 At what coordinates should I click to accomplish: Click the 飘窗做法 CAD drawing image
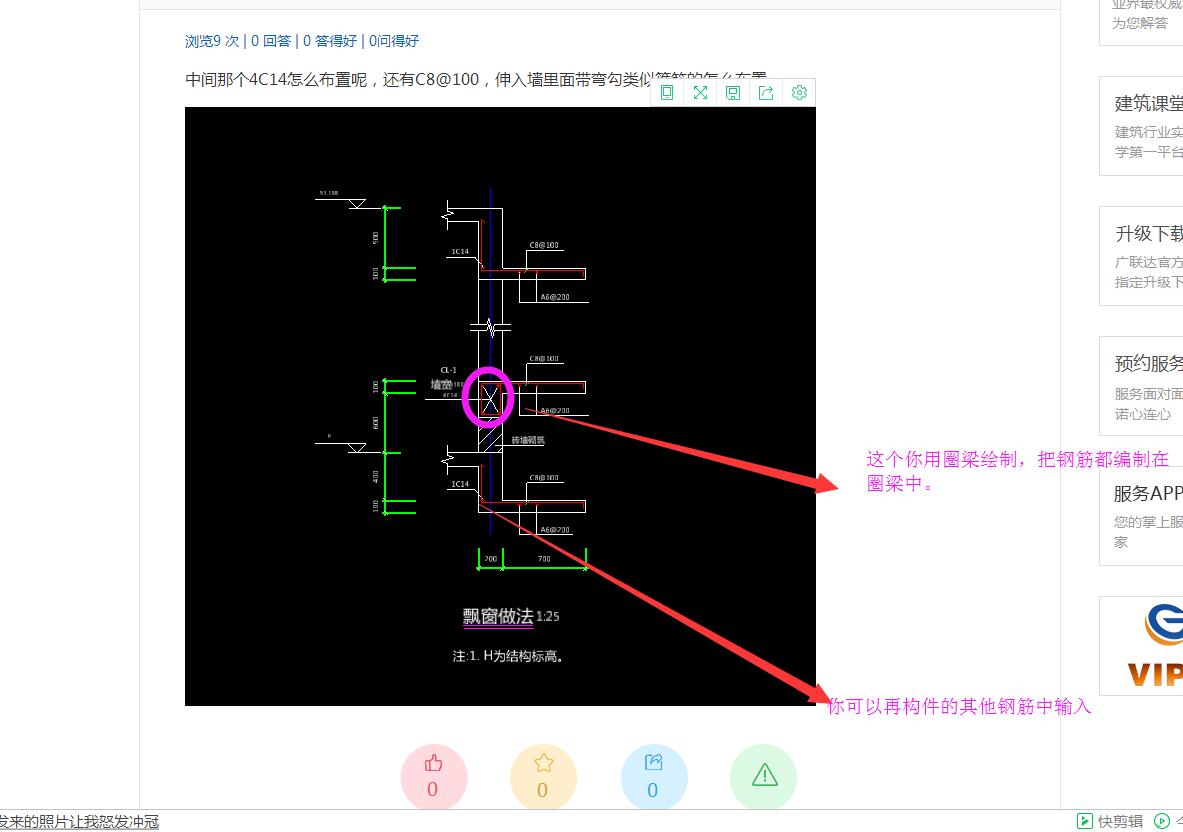coord(500,407)
